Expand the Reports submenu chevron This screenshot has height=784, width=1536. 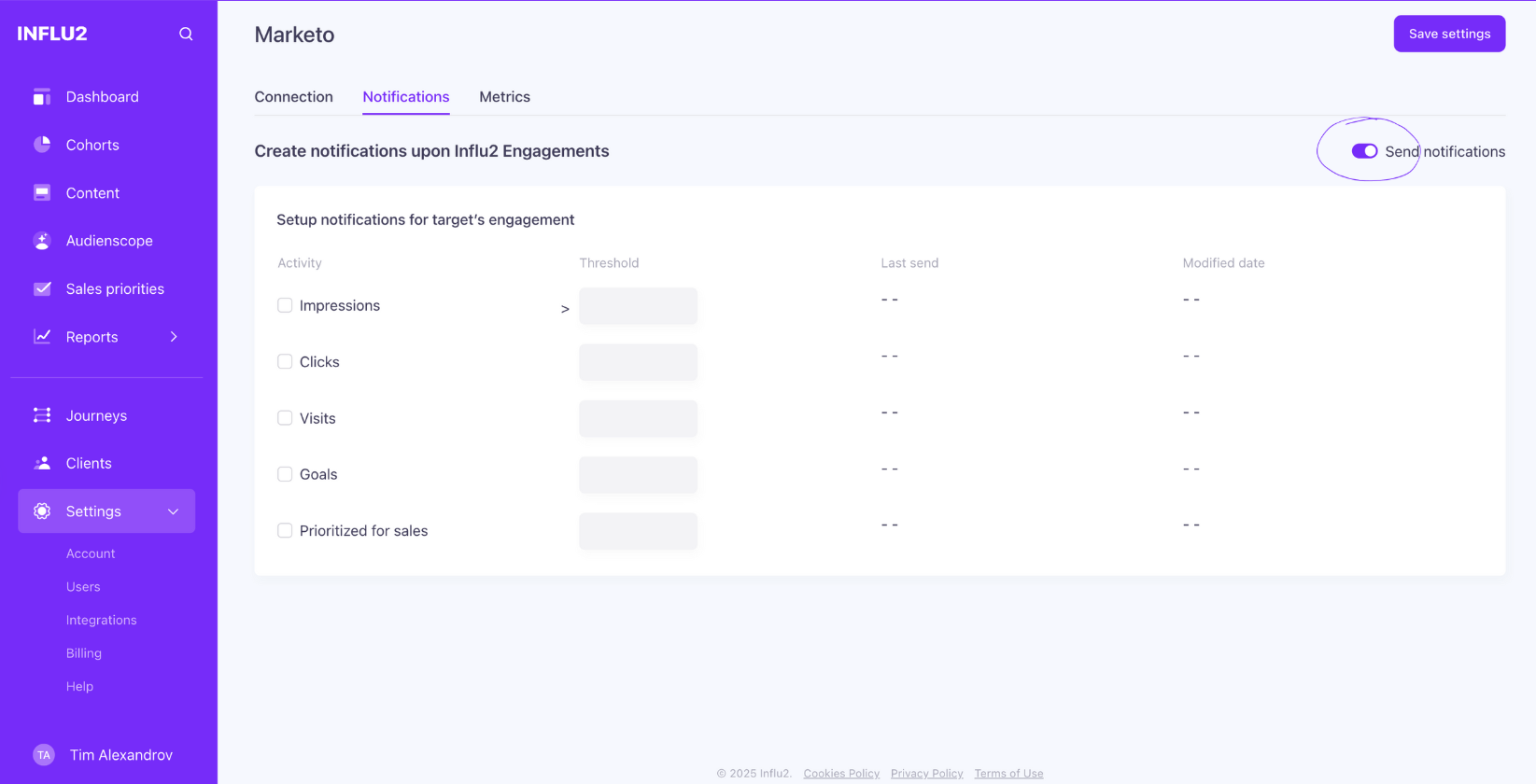click(x=174, y=337)
